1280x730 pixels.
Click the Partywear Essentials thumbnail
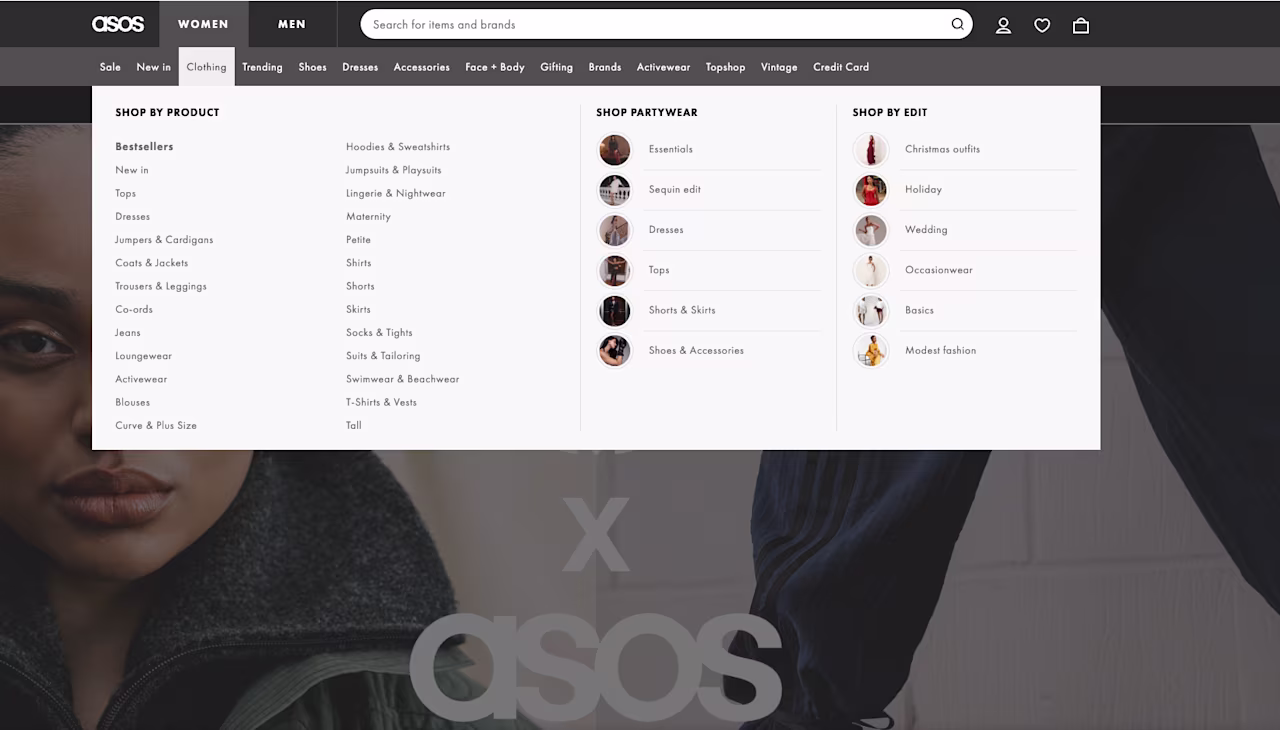click(x=615, y=150)
